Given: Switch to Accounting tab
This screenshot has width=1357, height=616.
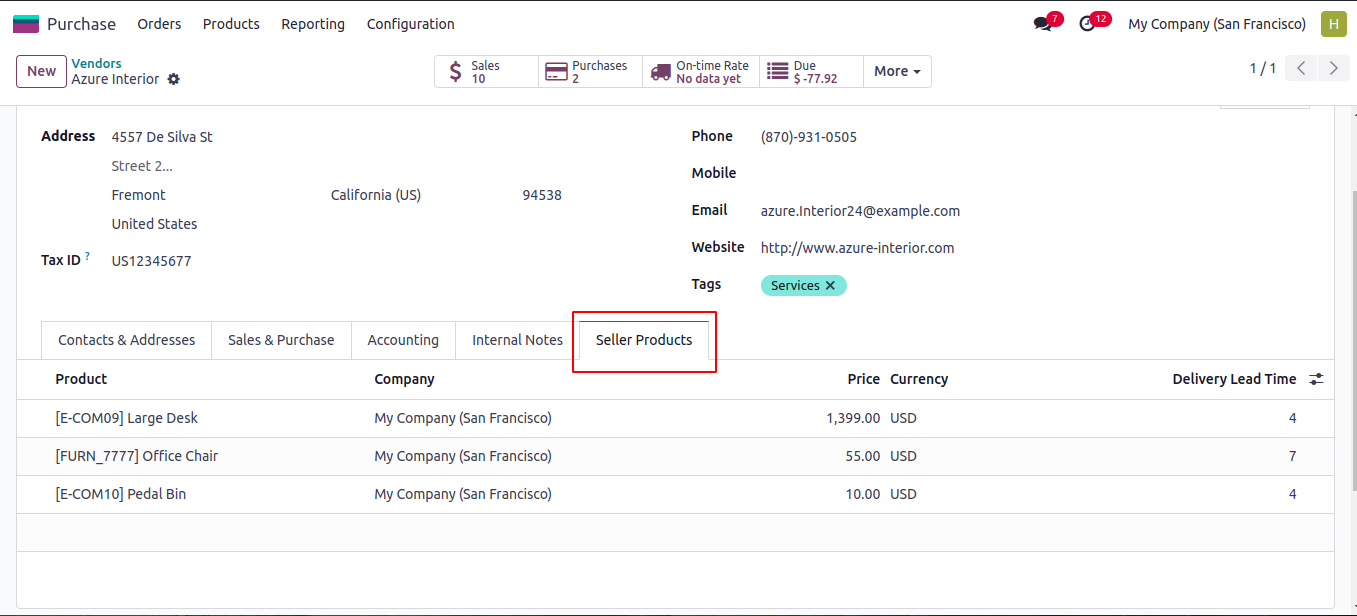Looking at the screenshot, I should [x=403, y=340].
